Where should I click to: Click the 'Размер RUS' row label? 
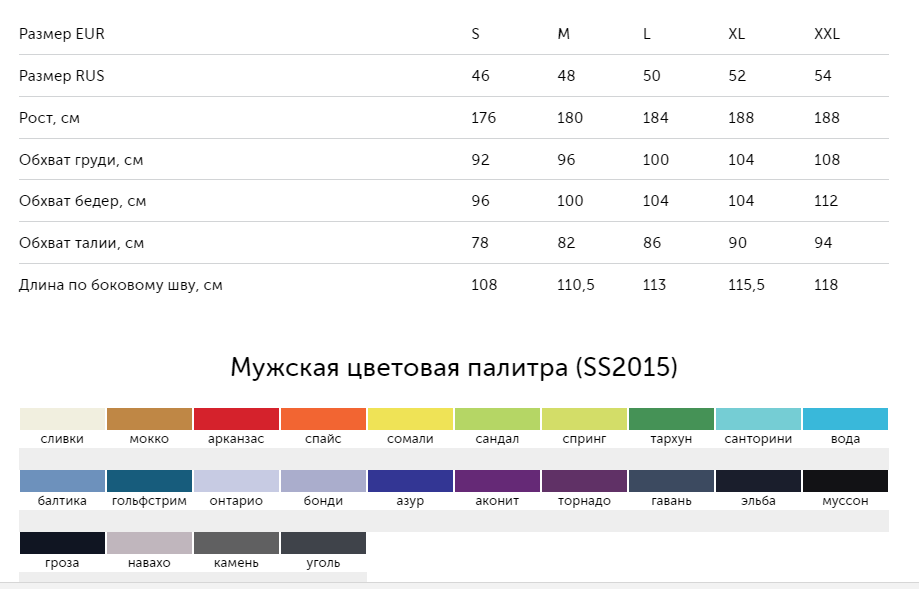[x=62, y=76]
